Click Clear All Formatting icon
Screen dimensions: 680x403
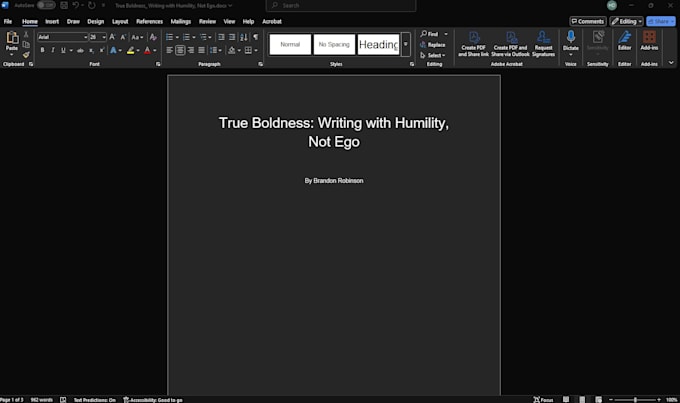point(153,37)
